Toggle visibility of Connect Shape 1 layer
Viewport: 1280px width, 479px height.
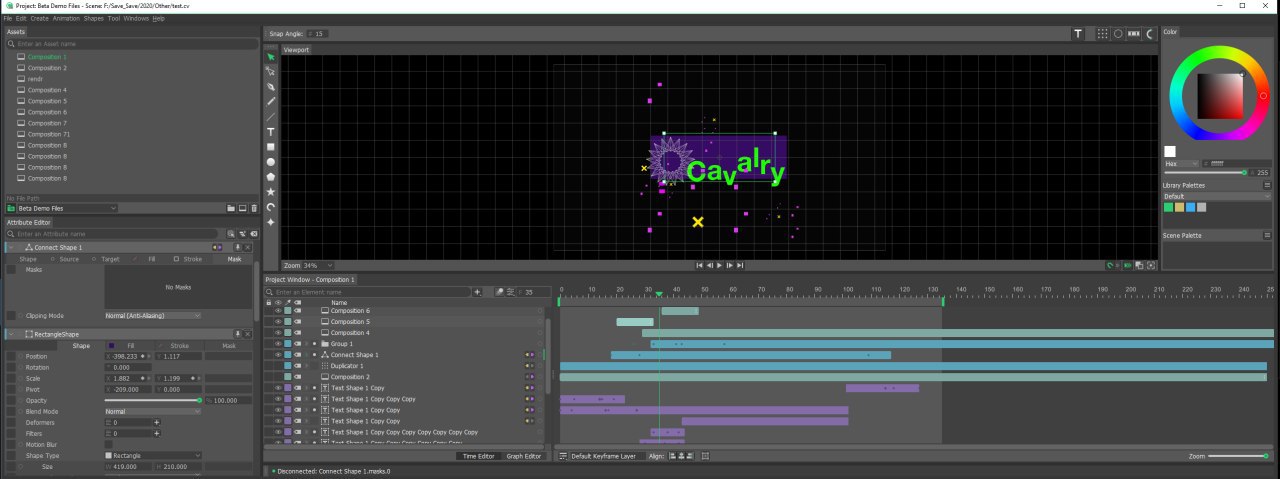[x=278, y=355]
